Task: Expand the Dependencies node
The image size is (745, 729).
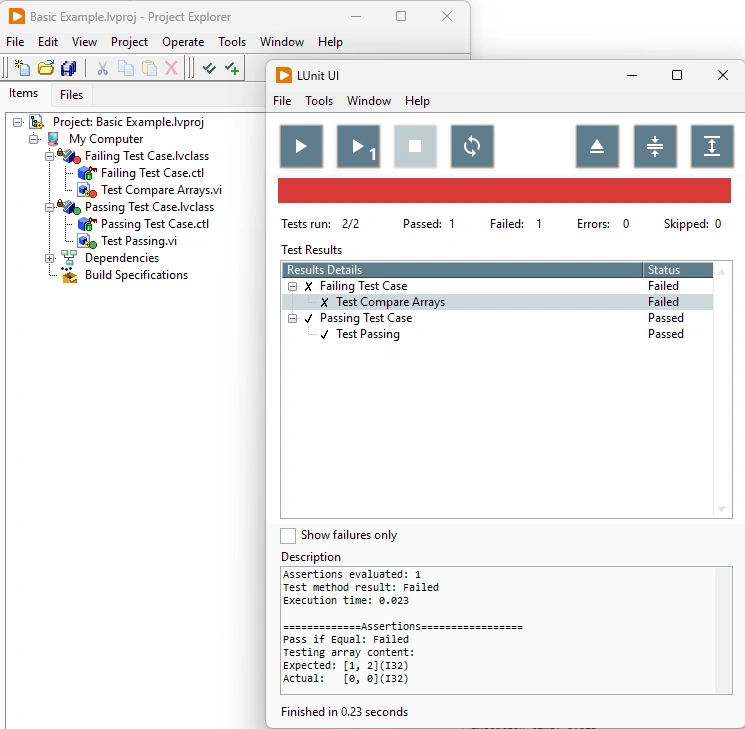Action: click(x=49, y=259)
